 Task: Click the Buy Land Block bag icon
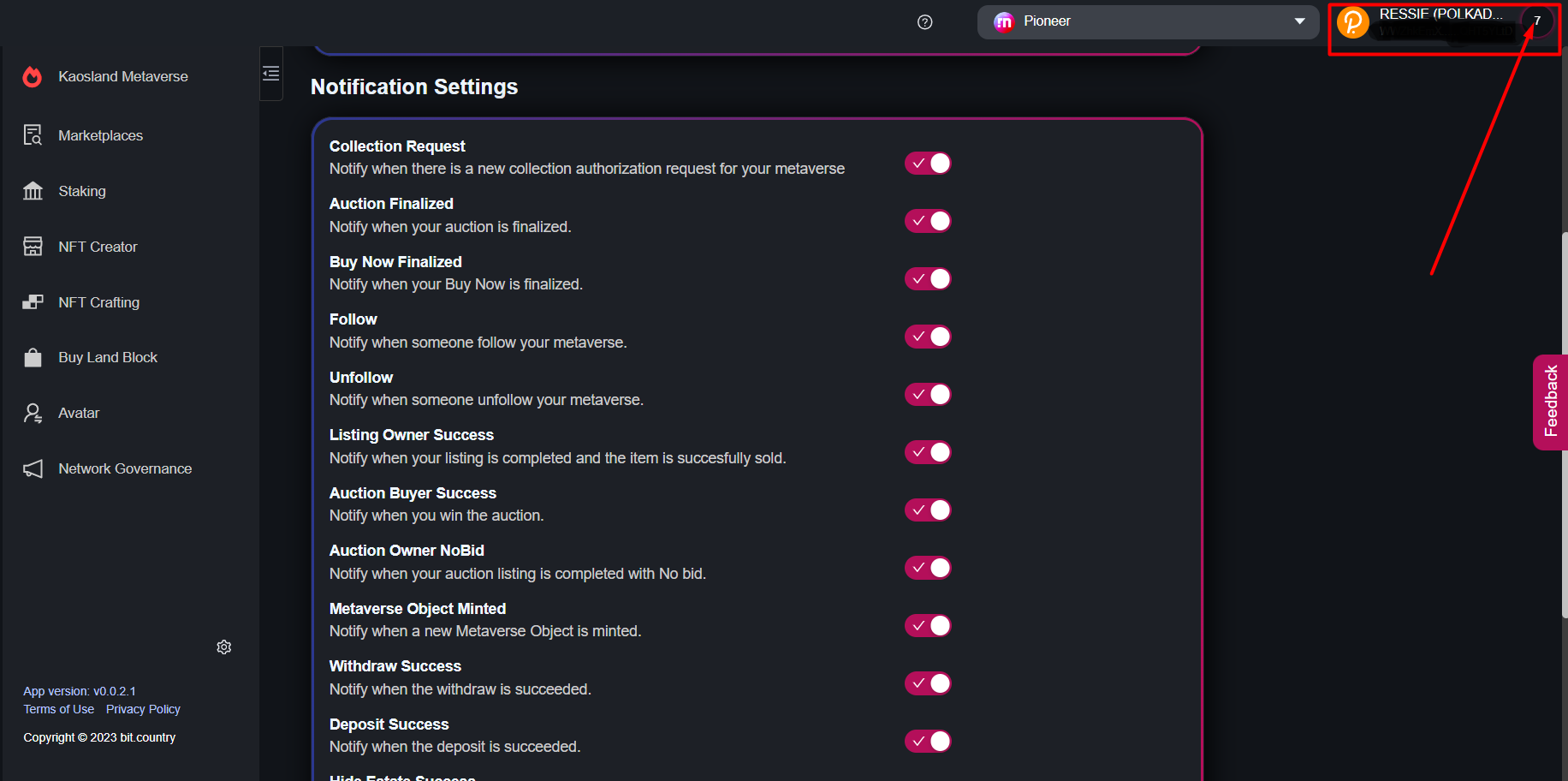click(x=33, y=357)
